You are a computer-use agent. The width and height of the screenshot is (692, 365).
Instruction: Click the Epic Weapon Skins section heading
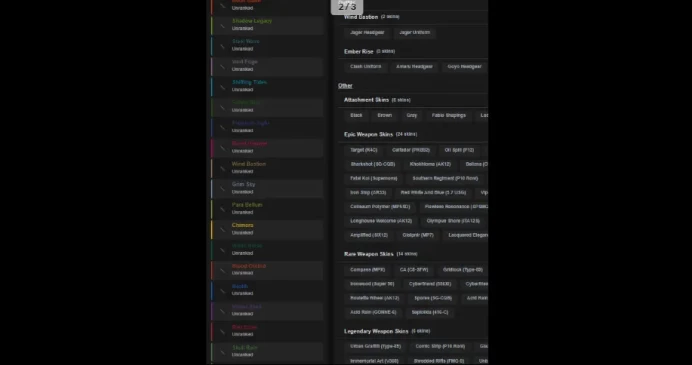coord(368,135)
